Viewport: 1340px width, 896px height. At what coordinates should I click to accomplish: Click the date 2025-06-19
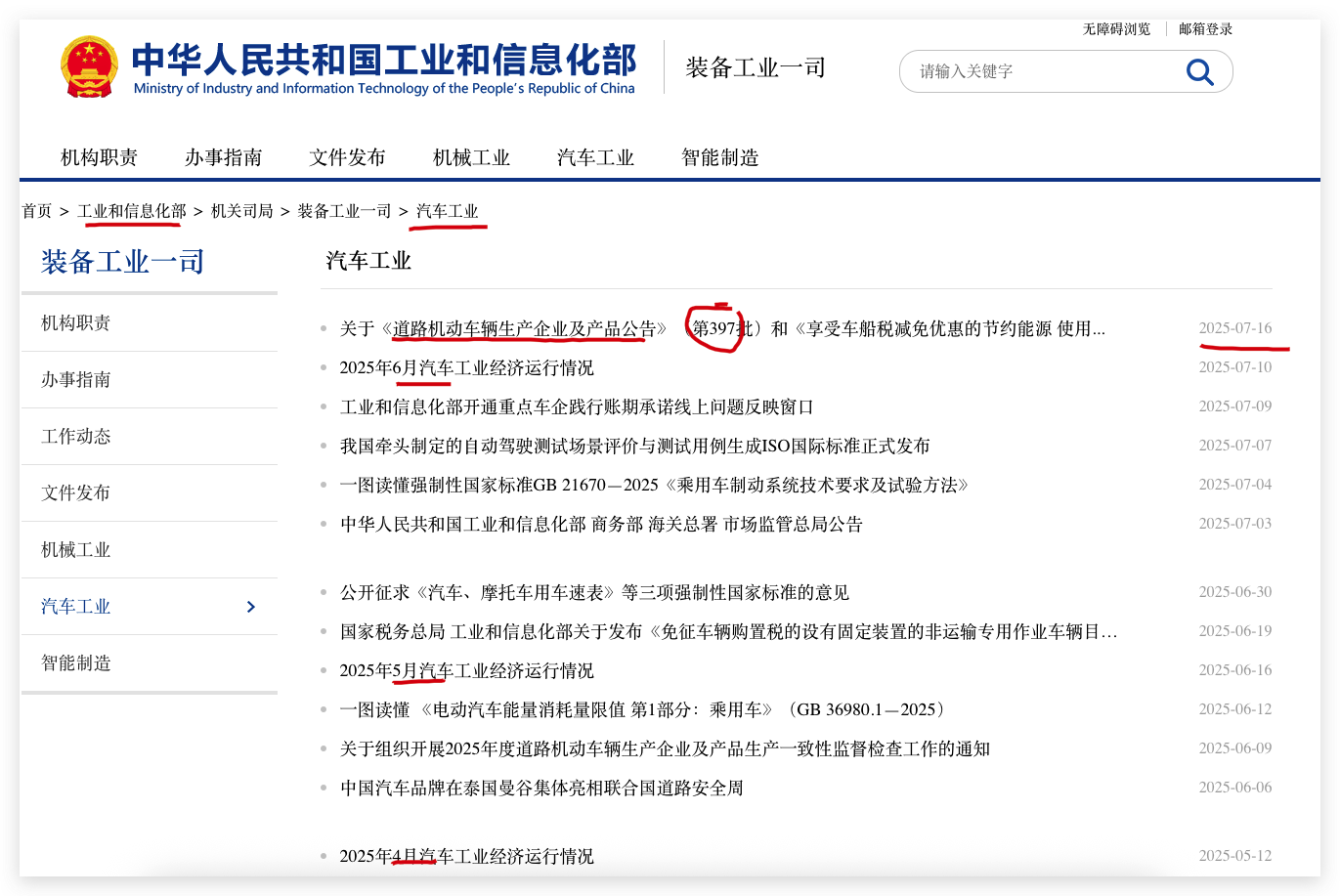[x=1235, y=631]
